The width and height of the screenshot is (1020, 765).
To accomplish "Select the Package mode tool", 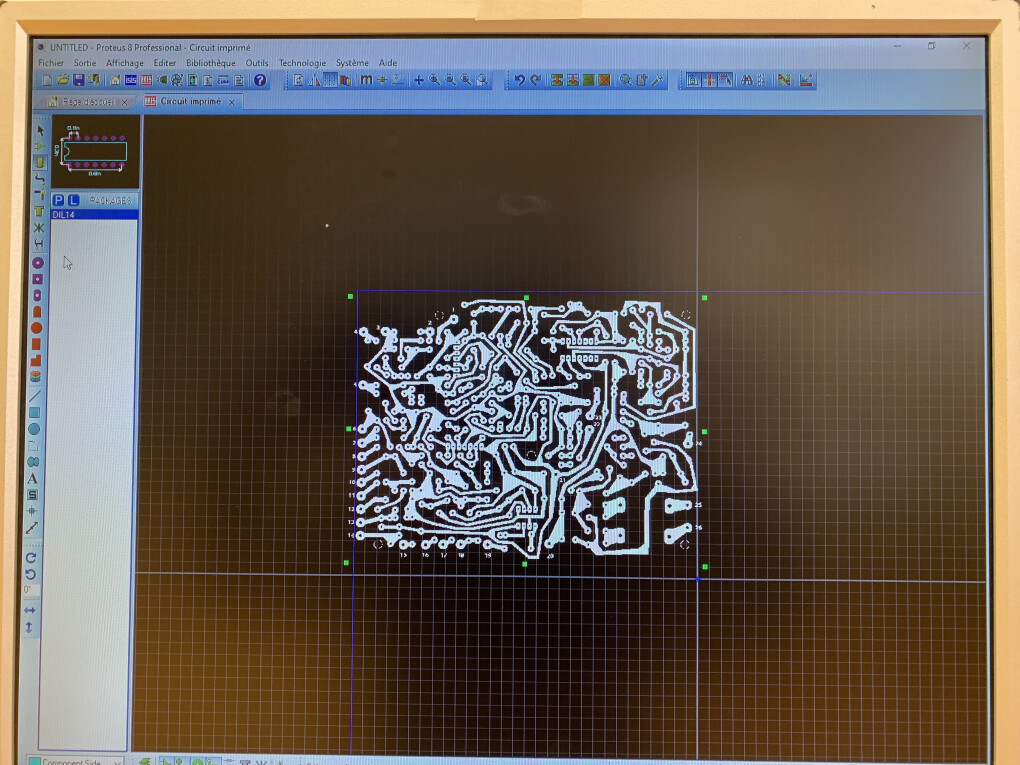I will [x=40, y=162].
